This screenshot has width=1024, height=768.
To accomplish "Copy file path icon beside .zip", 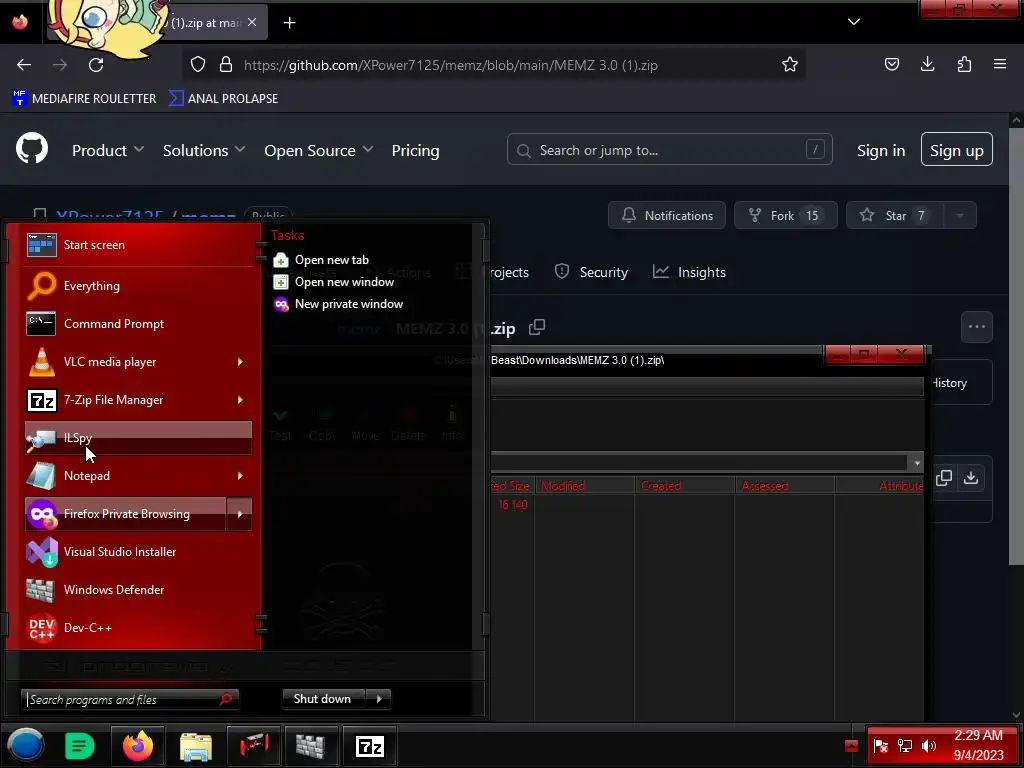I will click(537, 327).
